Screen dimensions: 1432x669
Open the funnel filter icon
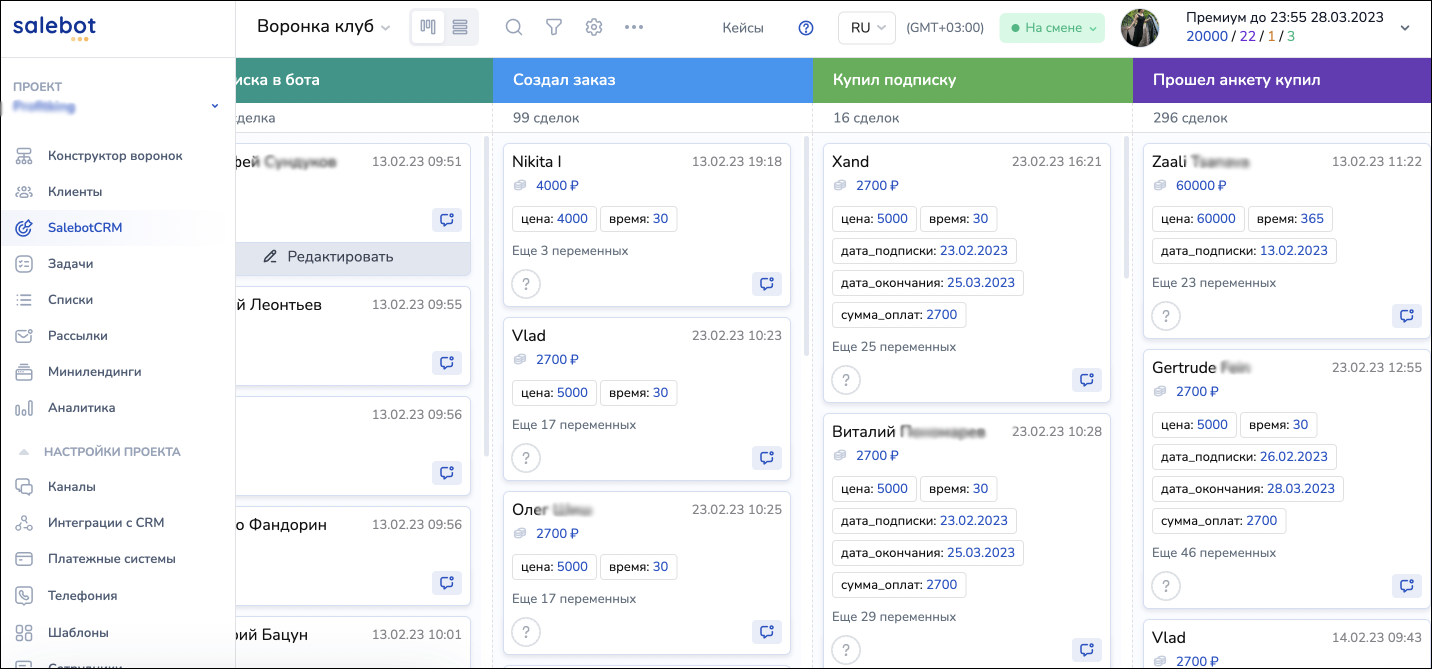[x=554, y=28]
